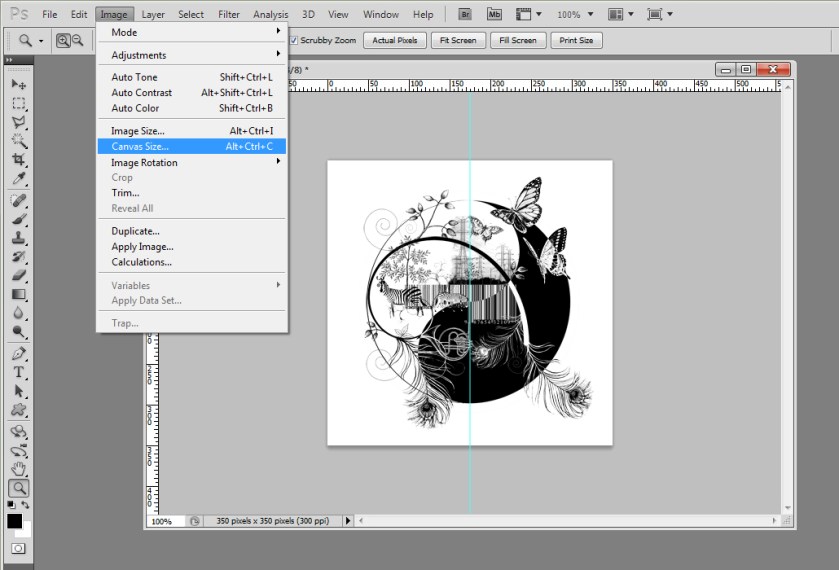Viewport: 839px width, 570px height.
Task: Open the black foreground color swatch
Action: (14, 521)
